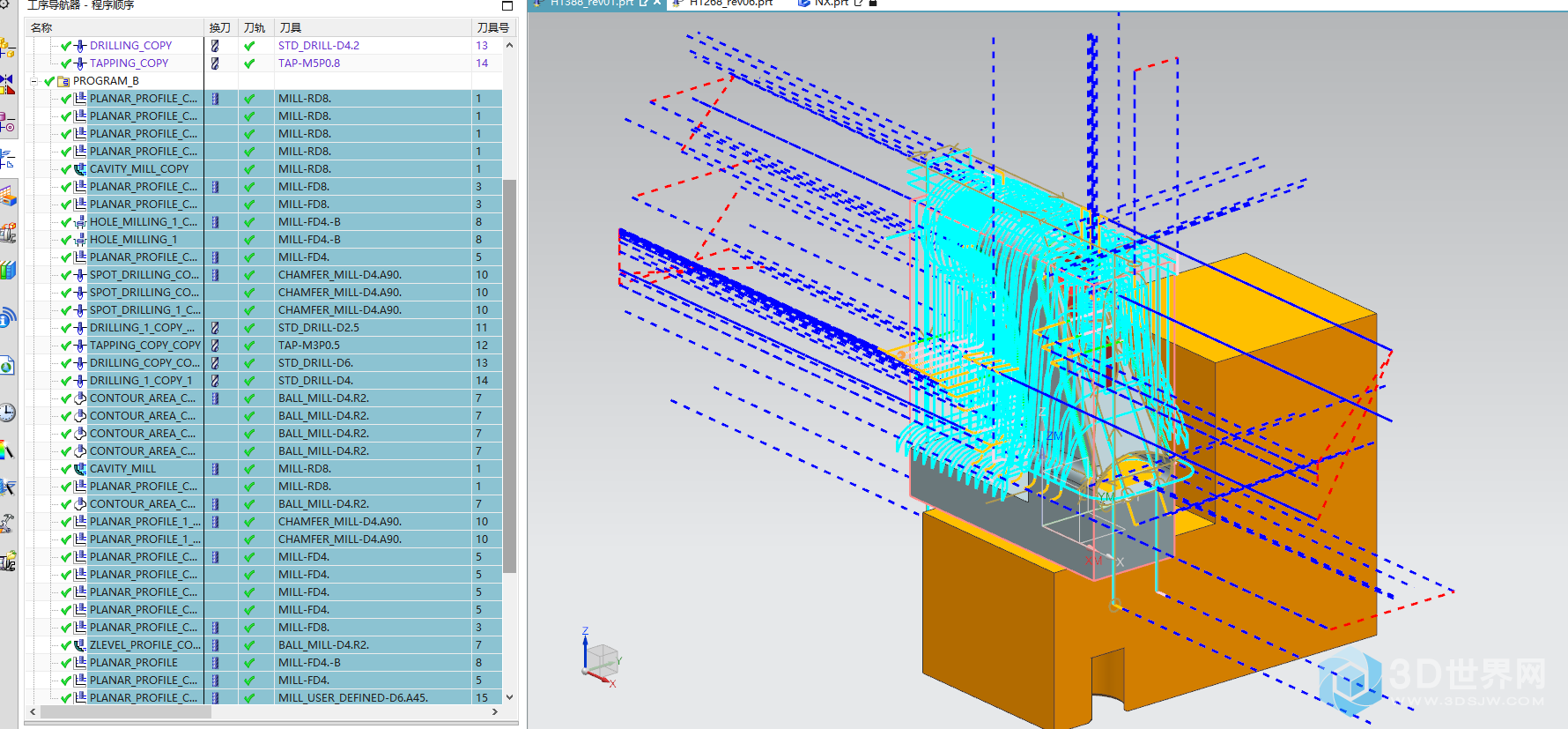Click the toolpath checkmark for CAVITY_MILL_COPY row
This screenshot has width=1568, height=729.
(249, 168)
